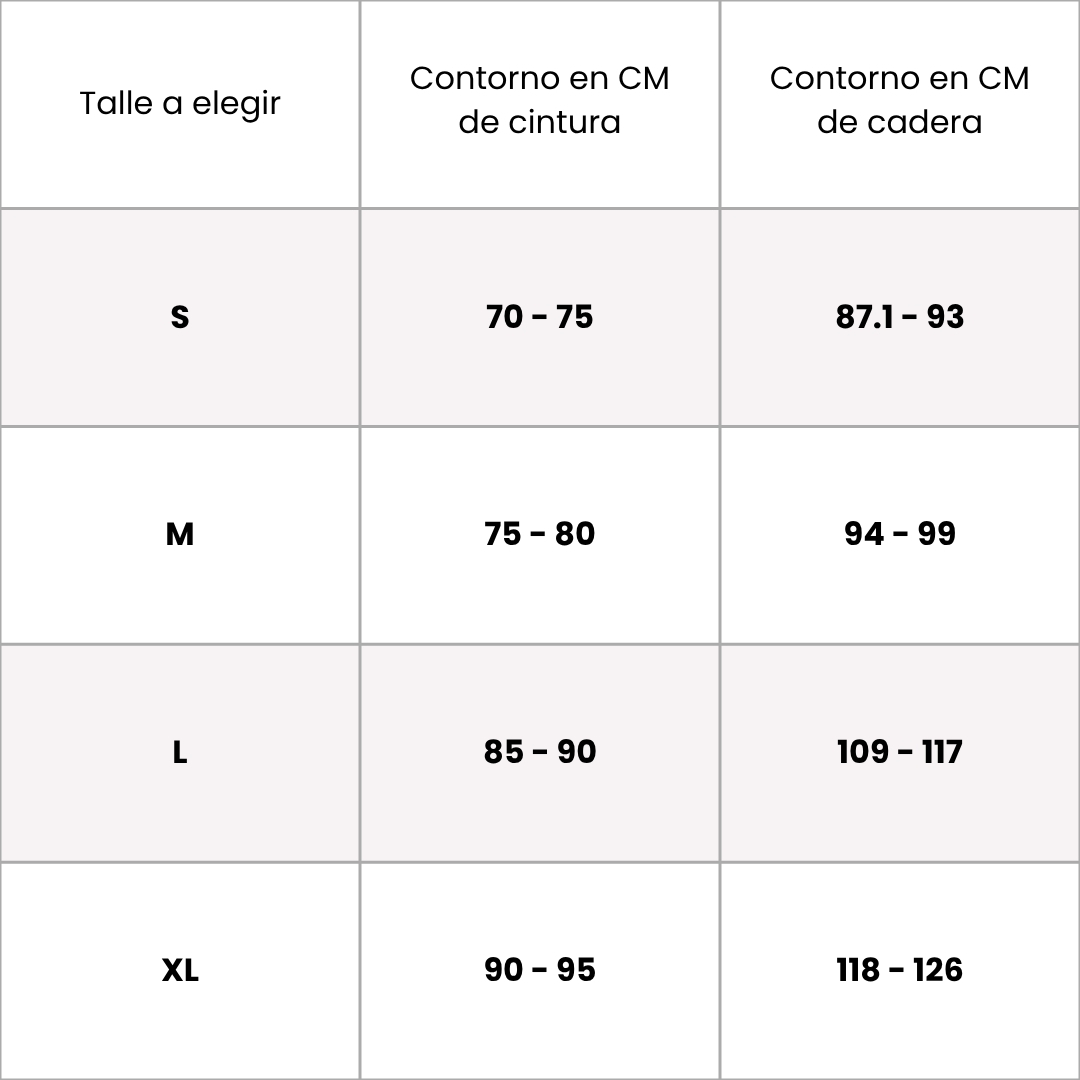This screenshot has height=1080, width=1080.
Task: Select the 'Contorno en CM de cadera' header
Action: 899,100
